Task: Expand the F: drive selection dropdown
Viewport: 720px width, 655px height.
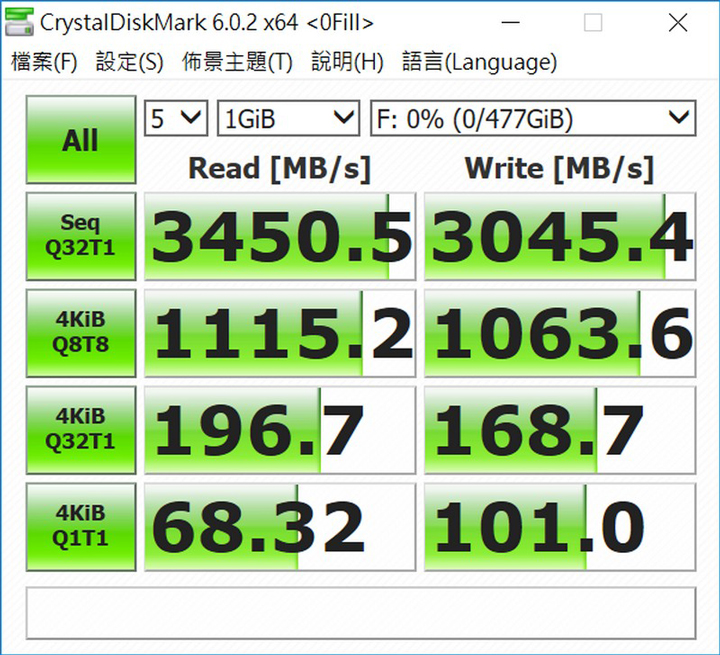Action: click(533, 119)
